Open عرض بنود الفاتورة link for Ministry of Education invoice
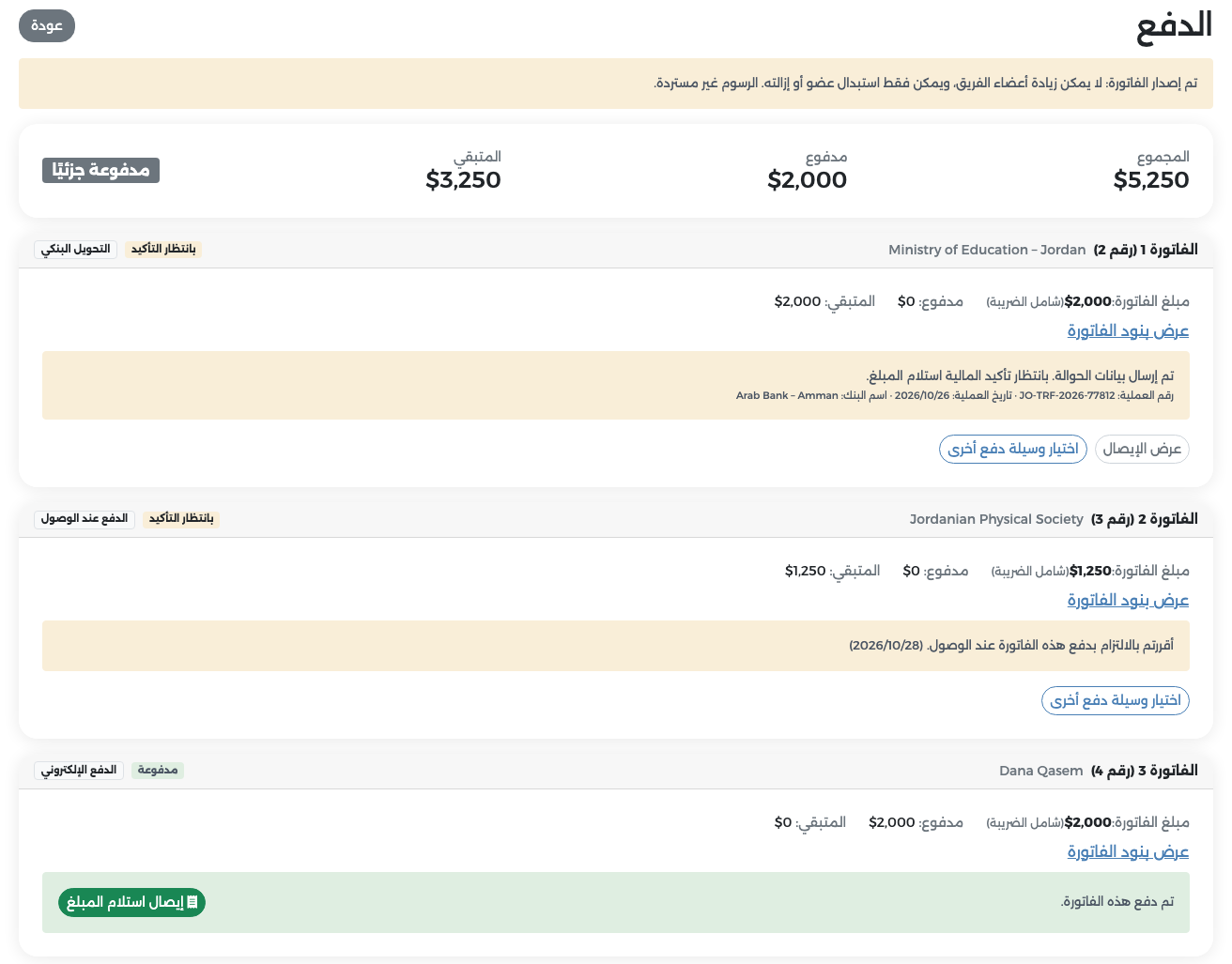Image resolution: width=1232 pixels, height=964 pixels. point(1128,330)
